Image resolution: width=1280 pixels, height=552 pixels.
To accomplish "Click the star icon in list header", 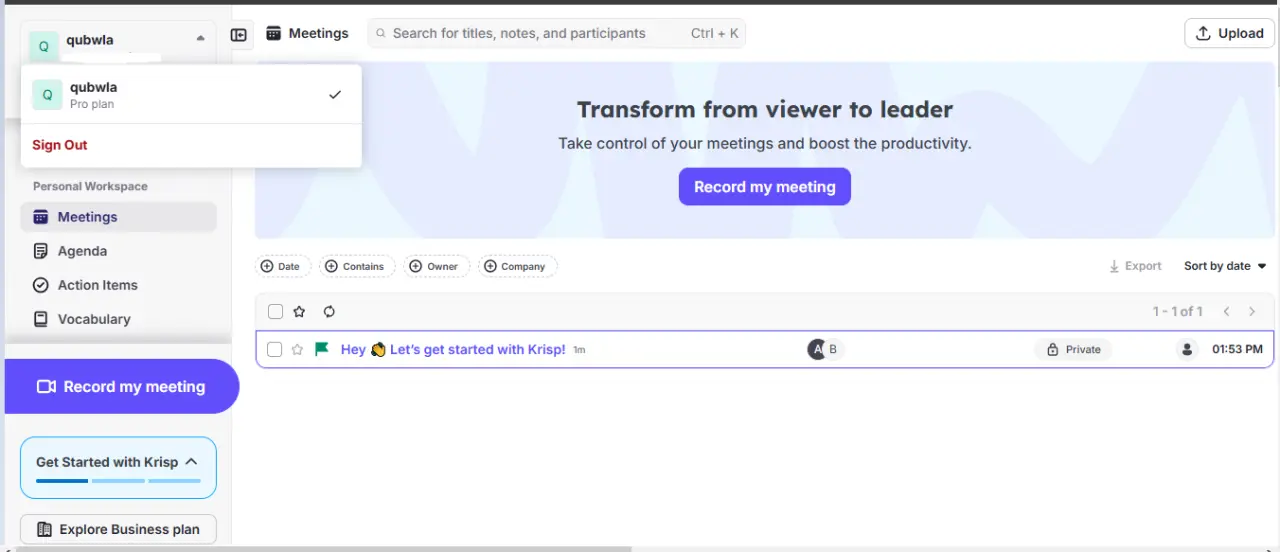I will [299, 312].
